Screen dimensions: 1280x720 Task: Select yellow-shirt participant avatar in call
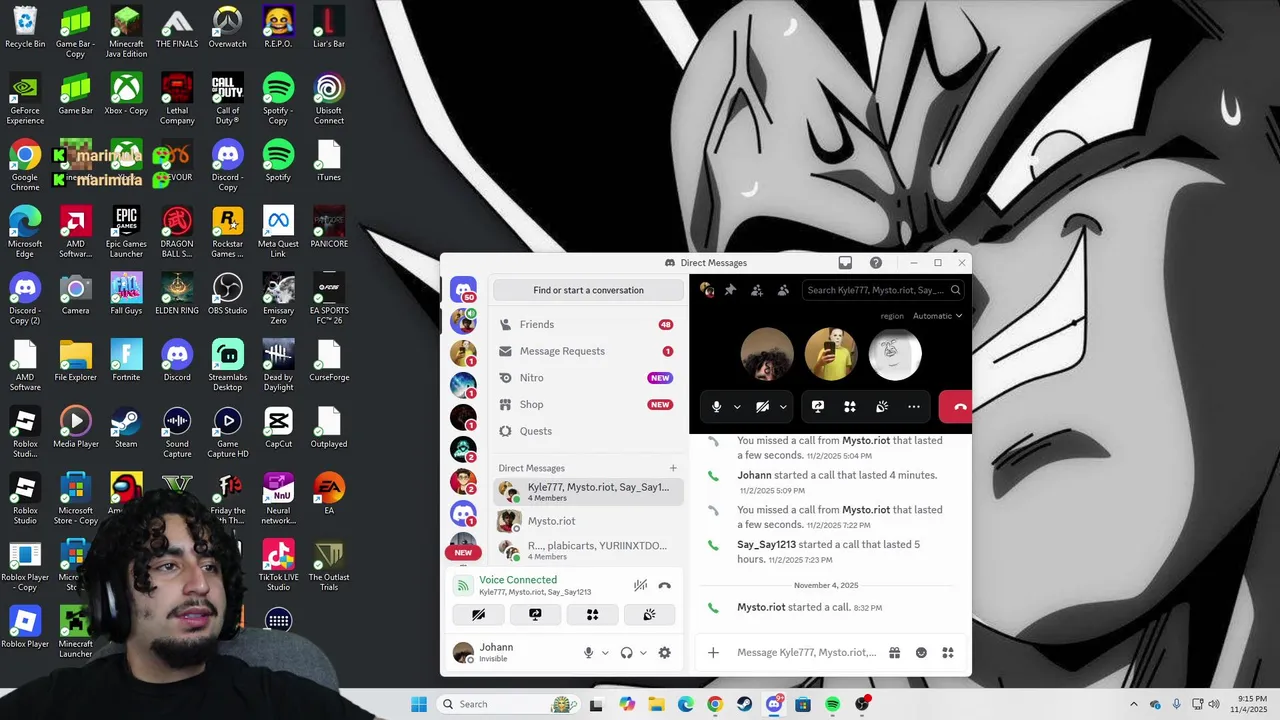click(x=831, y=354)
